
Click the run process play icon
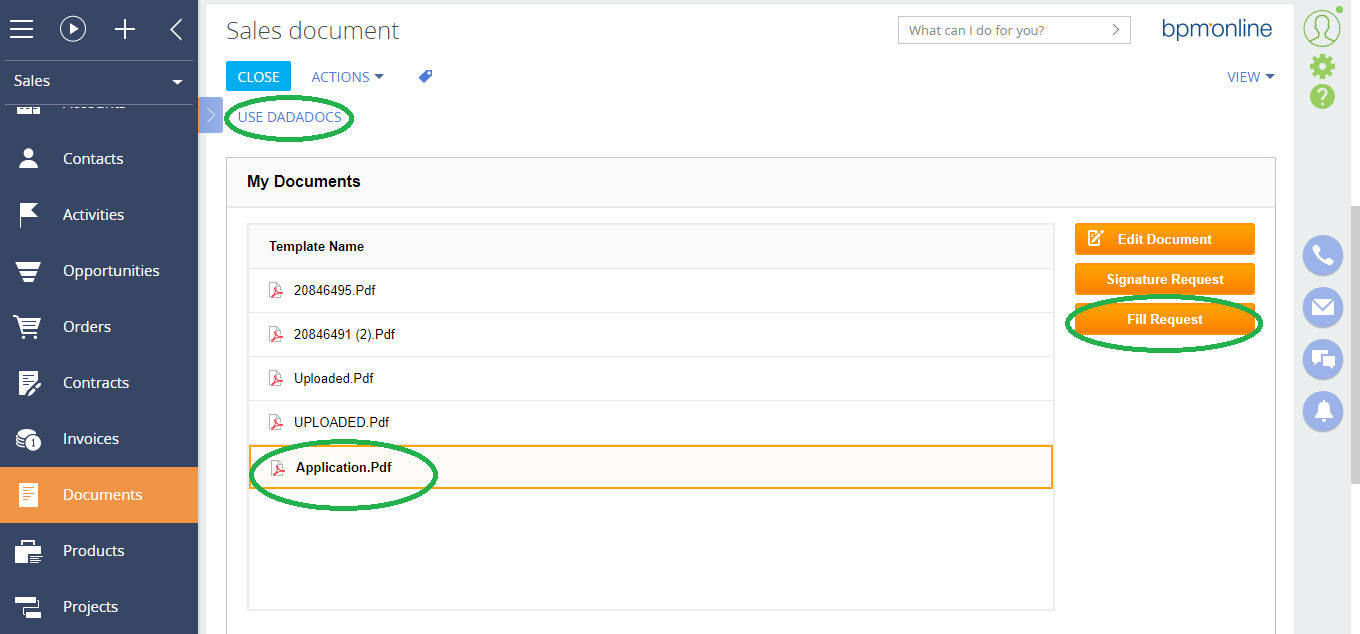(73, 29)
